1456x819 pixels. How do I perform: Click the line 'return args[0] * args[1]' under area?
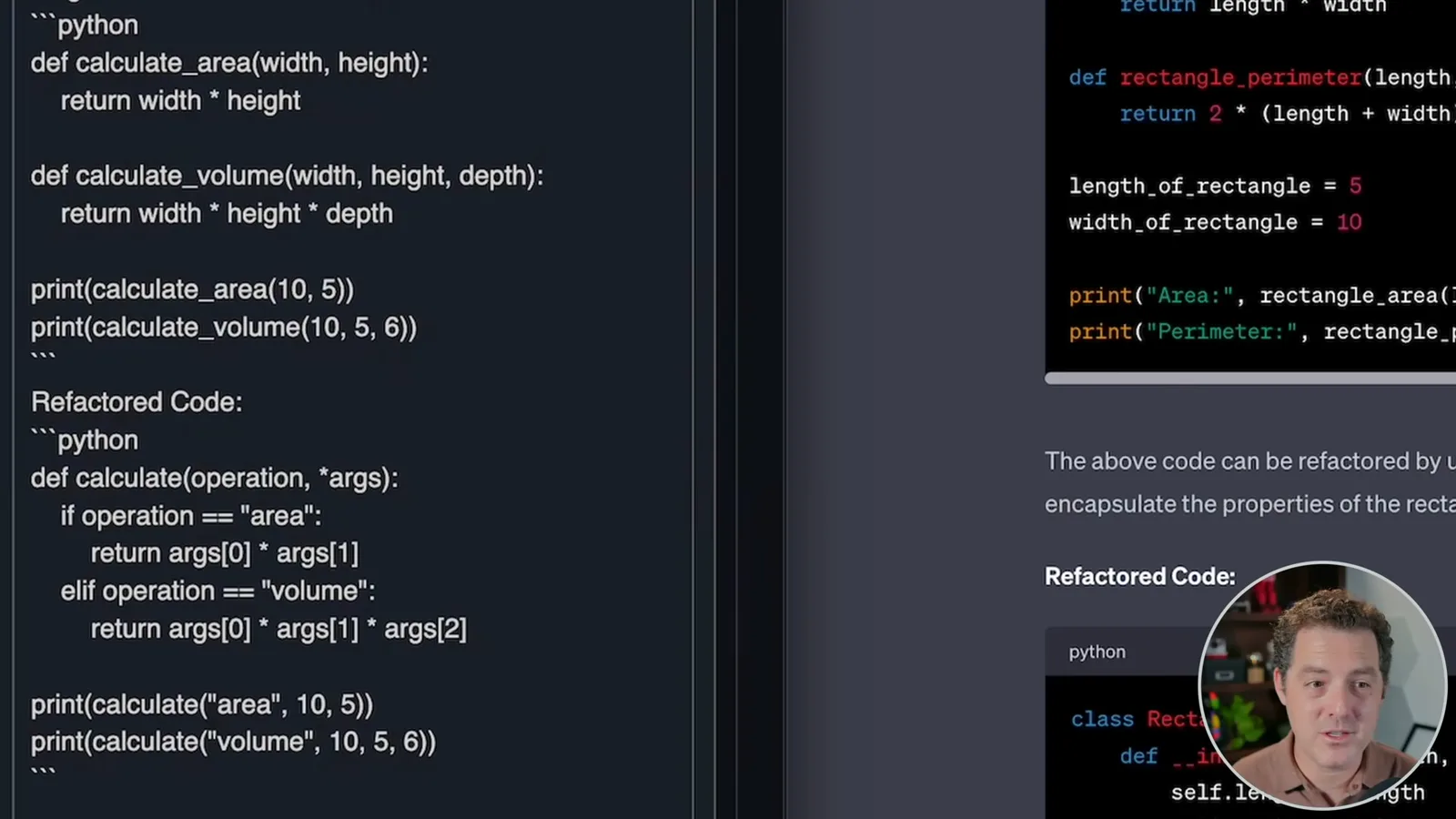pos(225,553)
